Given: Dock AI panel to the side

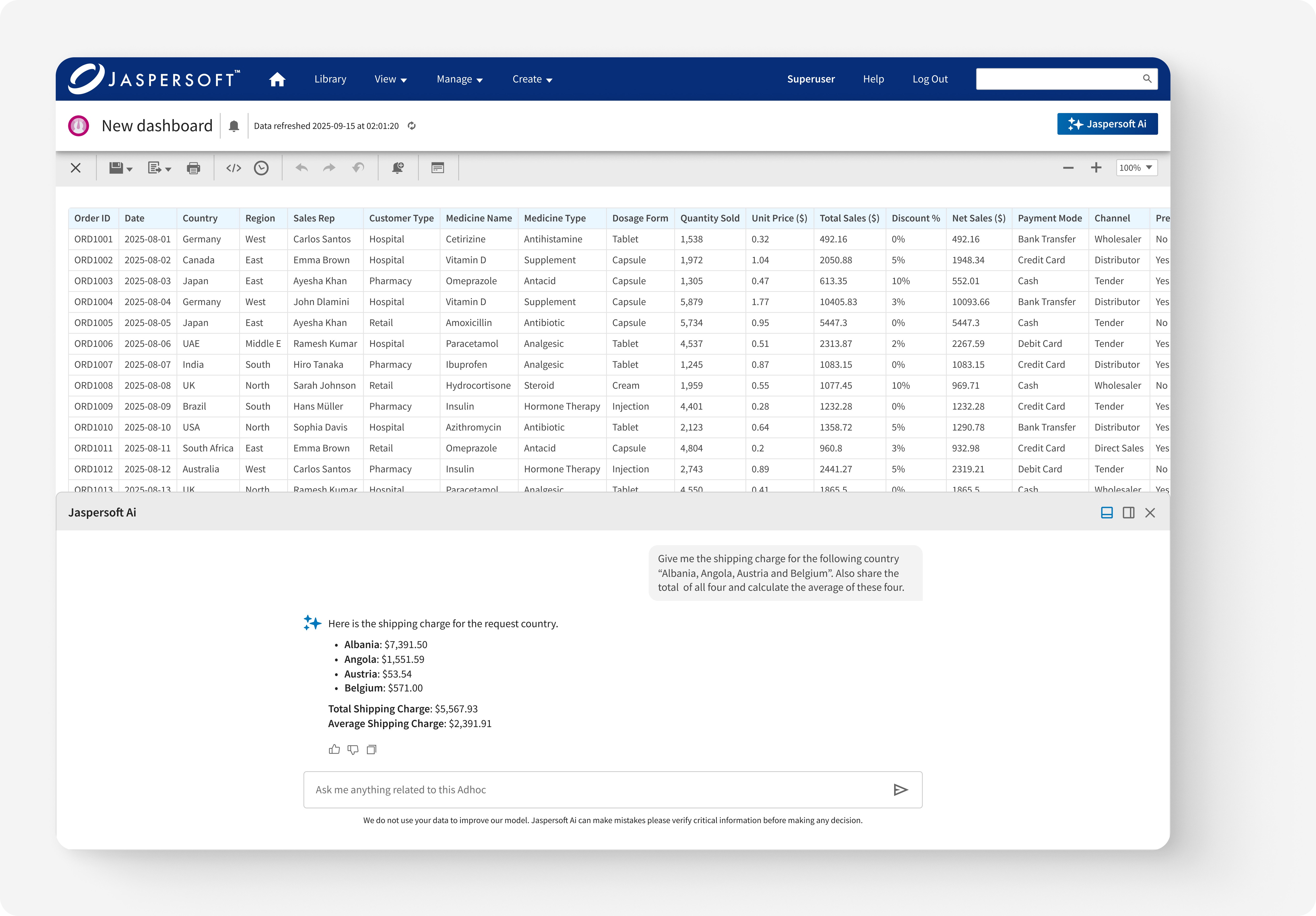Looking at the screenshot, I should click(x=1129, y=512).
